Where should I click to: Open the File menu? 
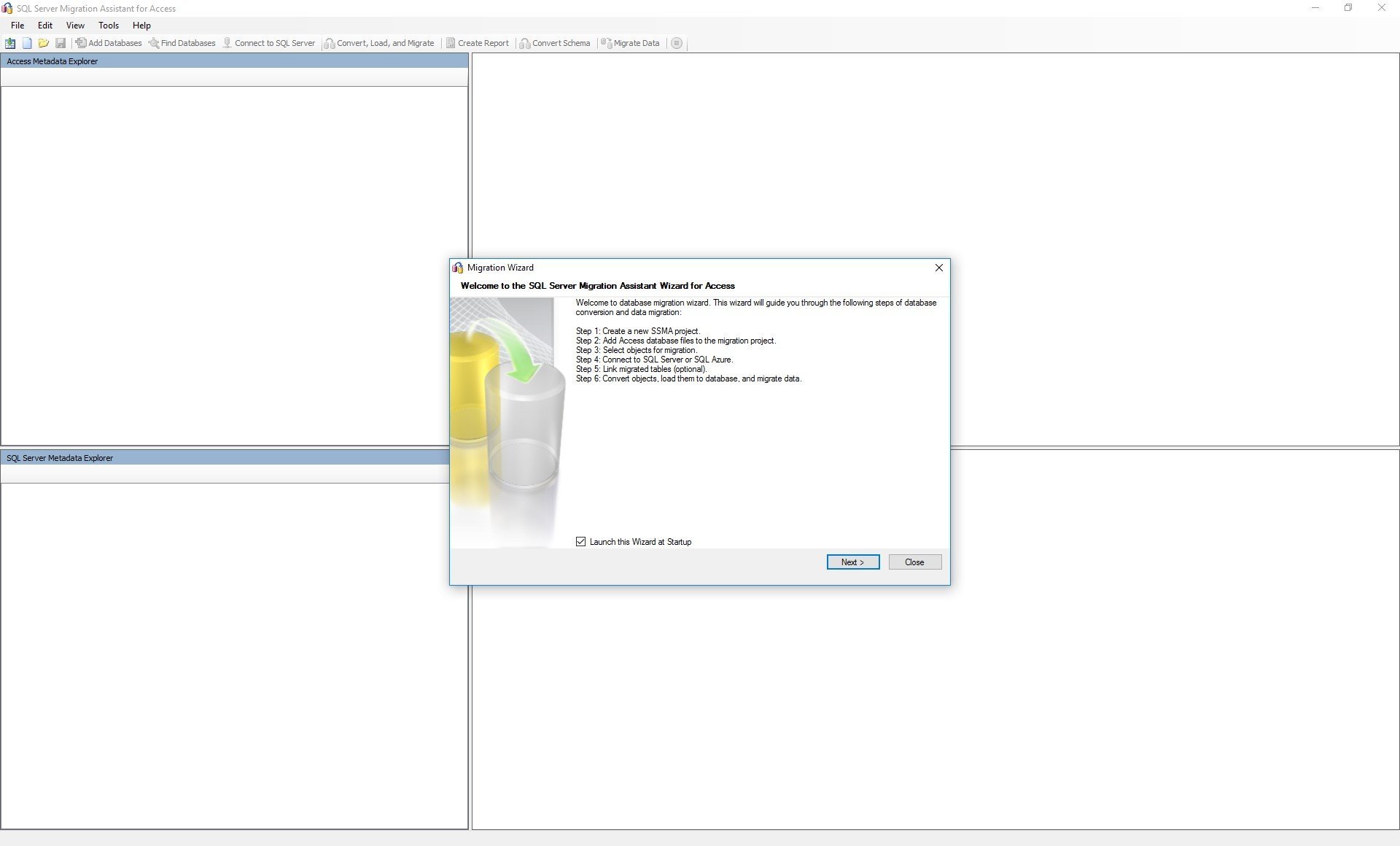pos(17,25)
